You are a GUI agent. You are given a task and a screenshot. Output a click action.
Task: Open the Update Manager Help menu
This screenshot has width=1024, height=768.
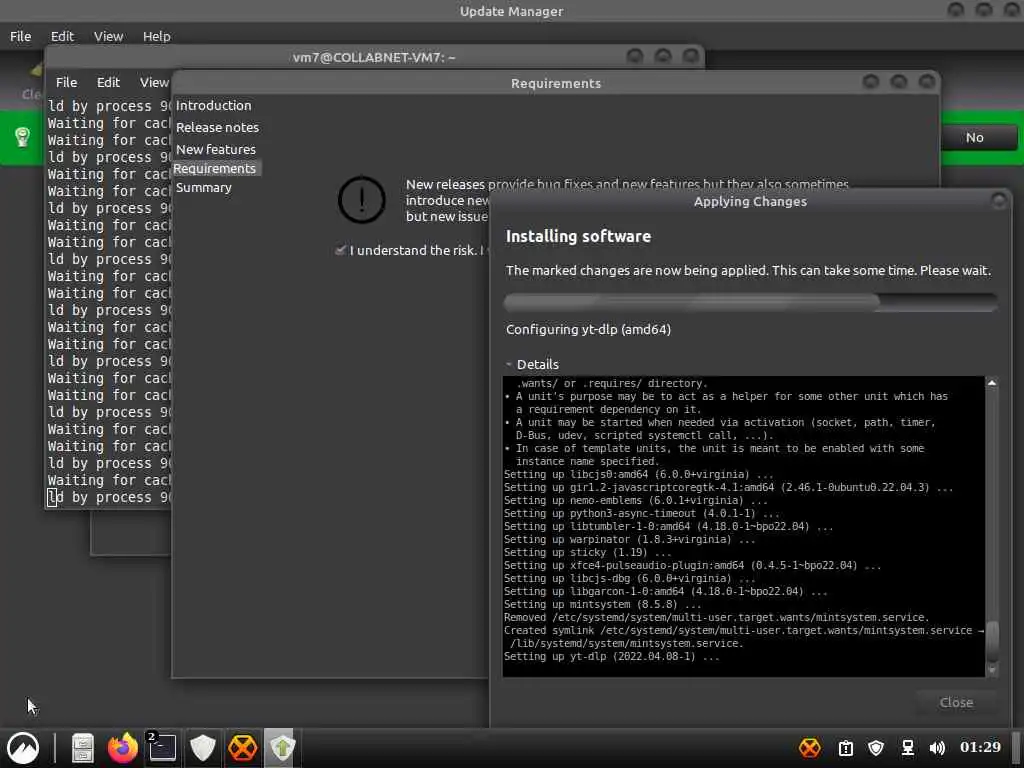click(x=157, y=37)
